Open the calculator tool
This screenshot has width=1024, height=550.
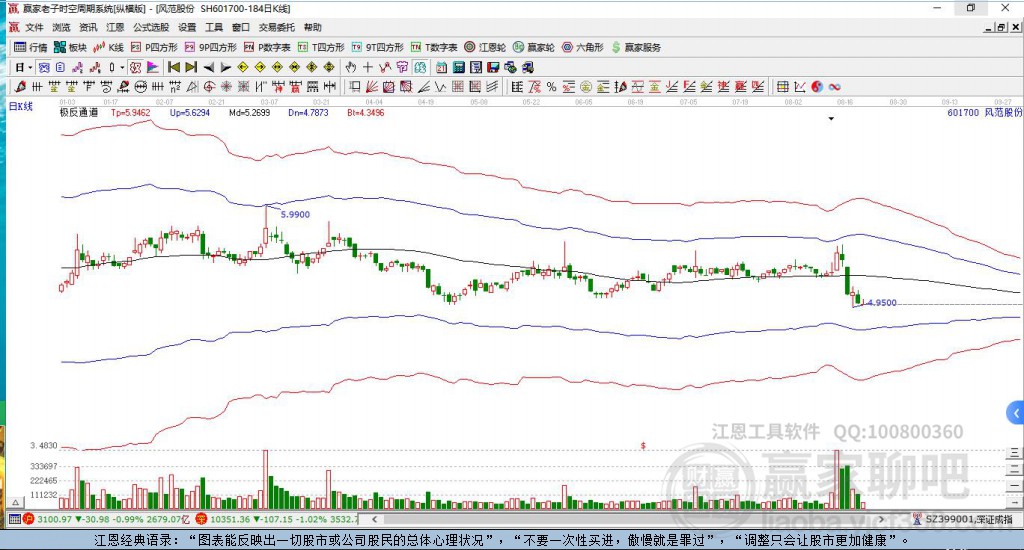coord(458,67)
